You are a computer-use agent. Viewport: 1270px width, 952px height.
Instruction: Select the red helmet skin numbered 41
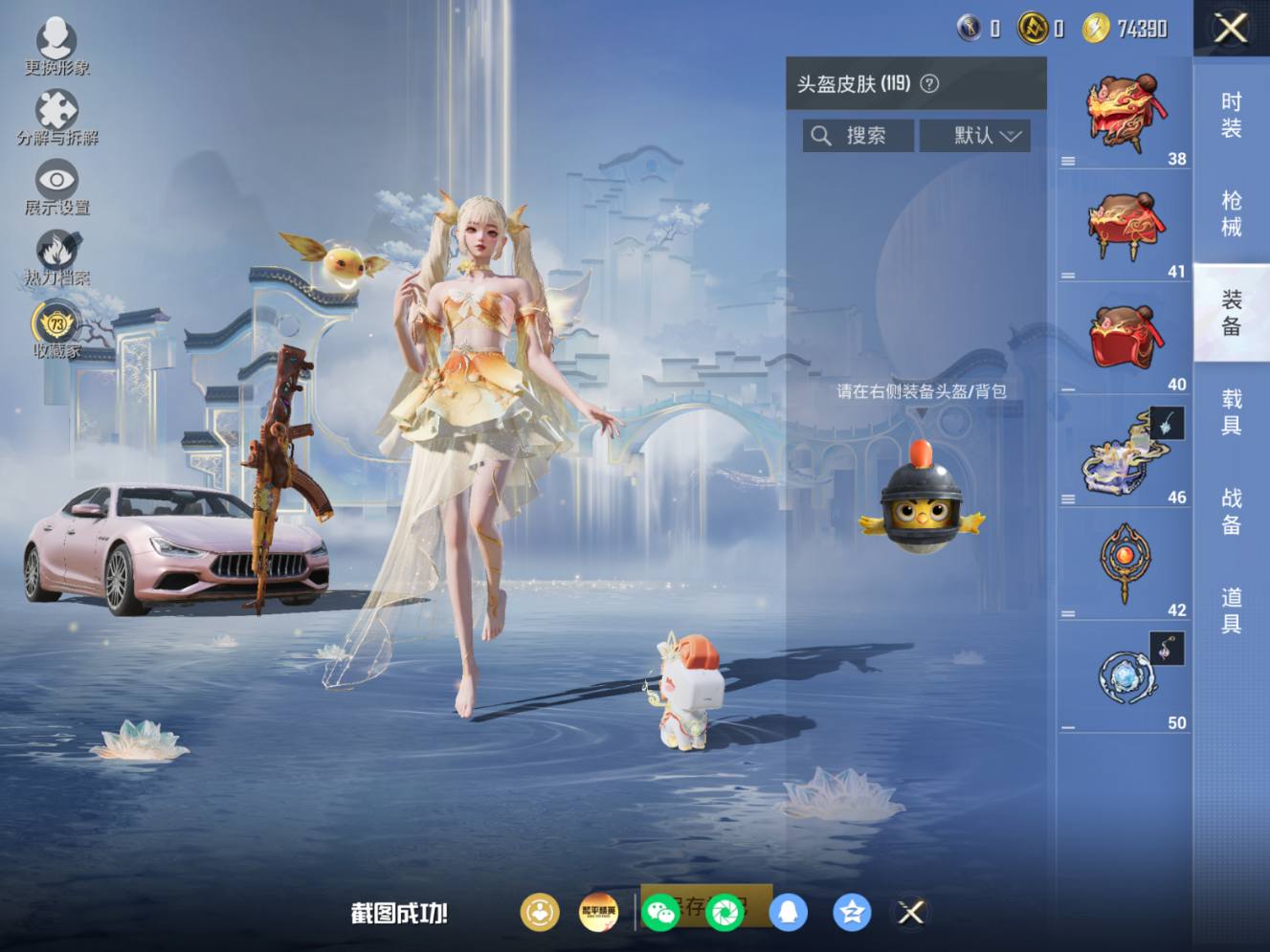click(x=1125, y=226)
